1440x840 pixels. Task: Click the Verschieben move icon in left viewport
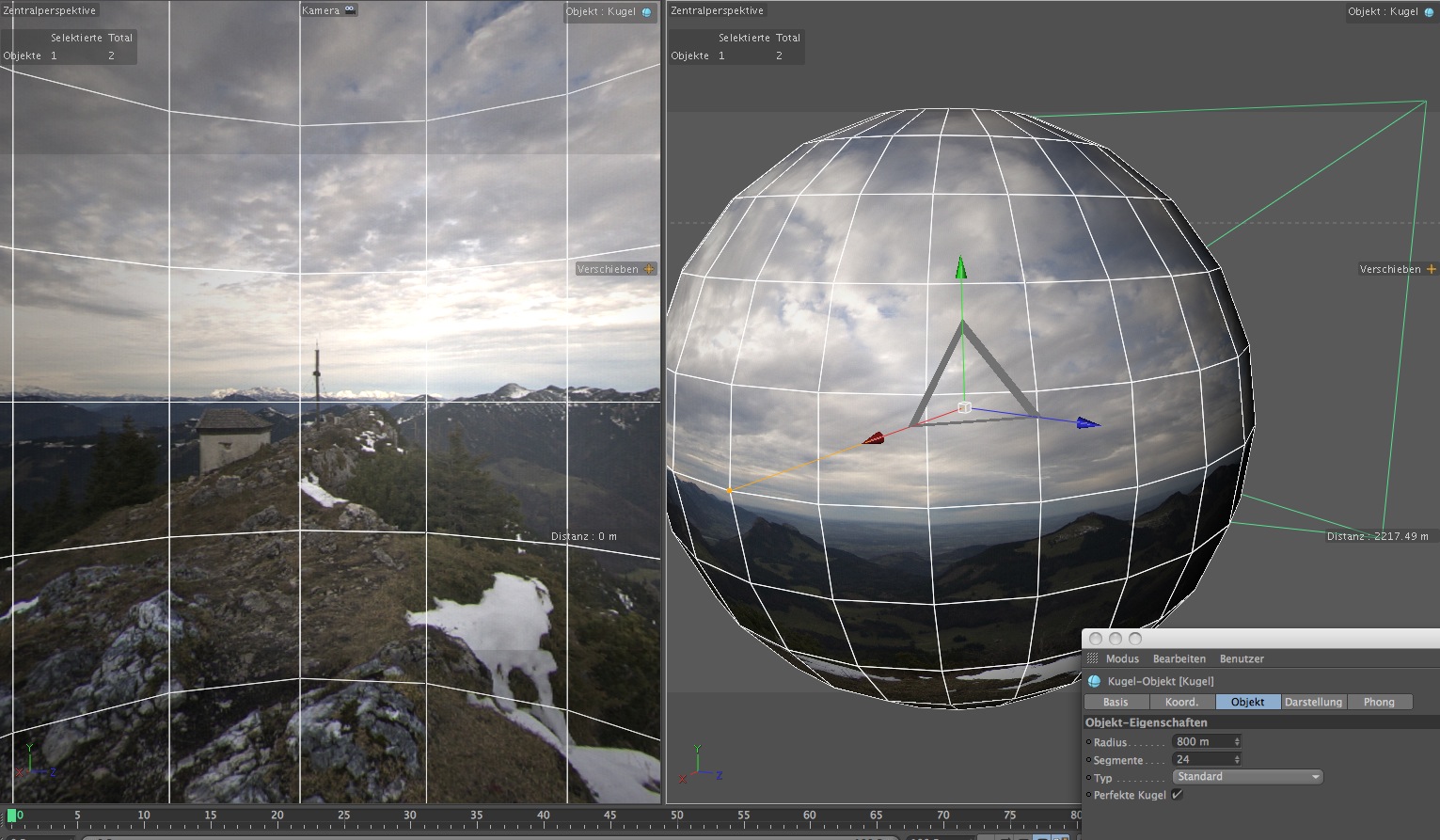pyautogui.click(x=648, y=269)
